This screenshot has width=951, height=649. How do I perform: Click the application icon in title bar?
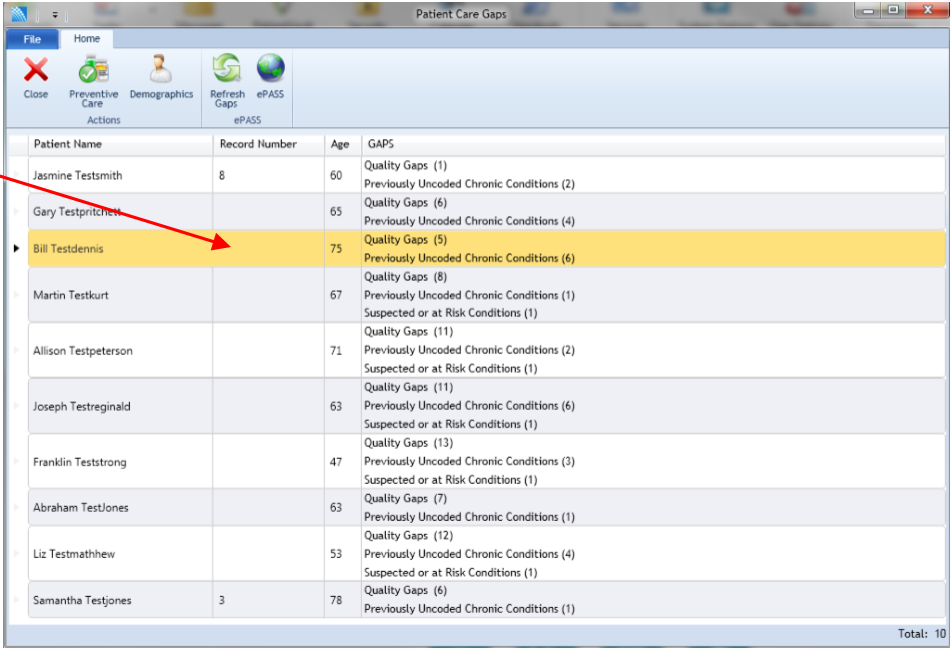pyautogui.click(x=19, y=14)
